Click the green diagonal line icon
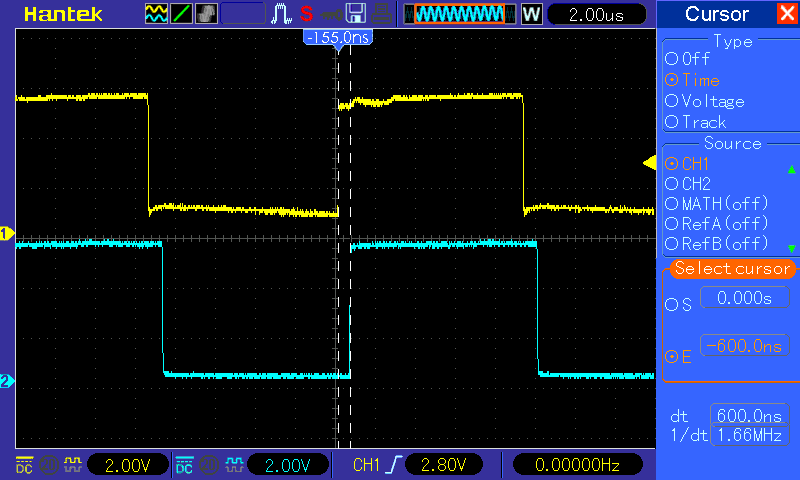The image size is (800, 480). coord(182,14)
